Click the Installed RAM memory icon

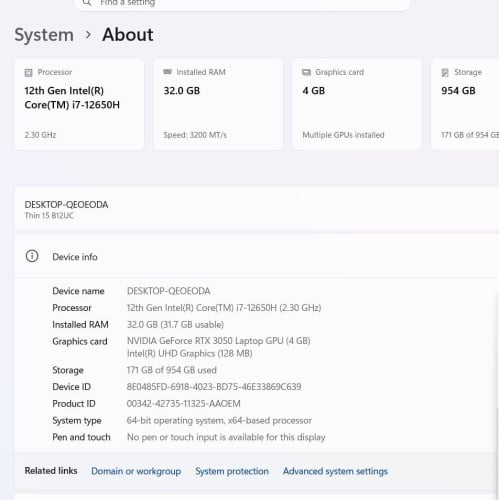click(167, 72)
